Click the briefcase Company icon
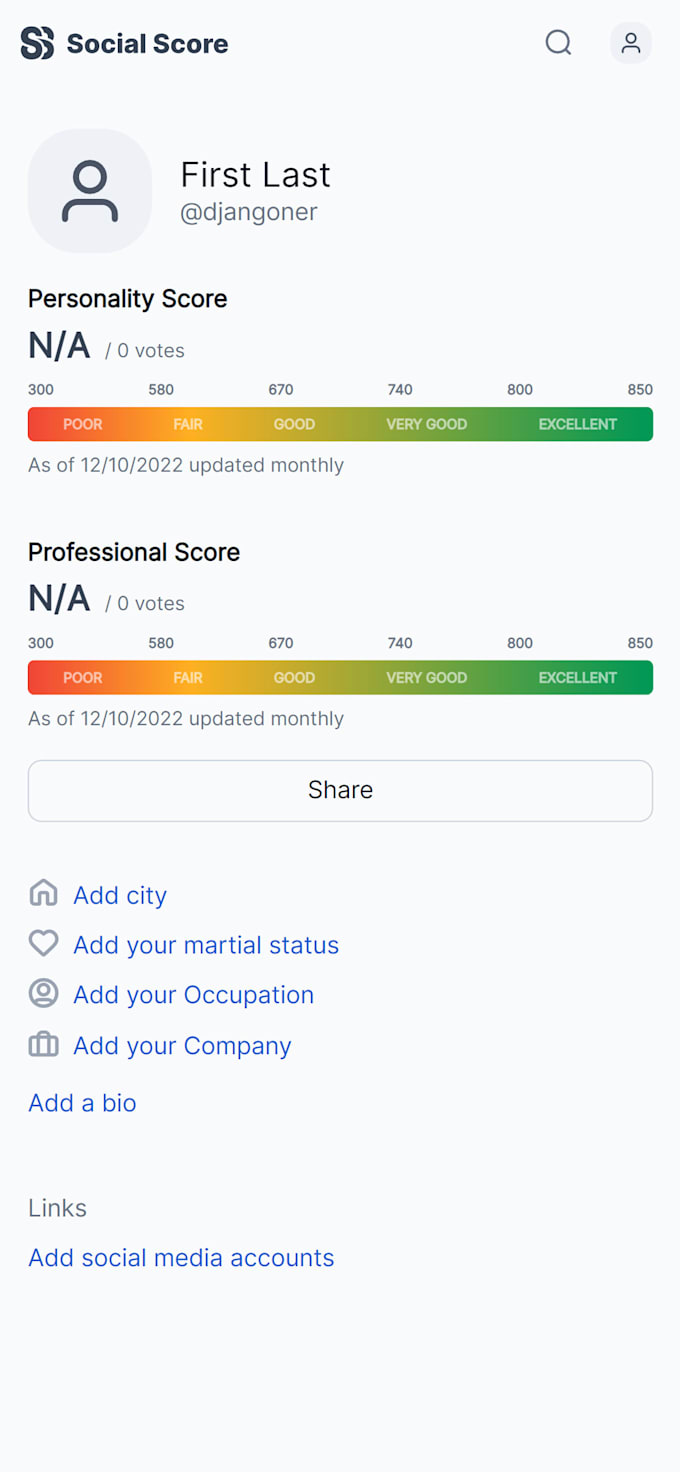This screenshot has width=680, height=1472. click(43, 1045)
